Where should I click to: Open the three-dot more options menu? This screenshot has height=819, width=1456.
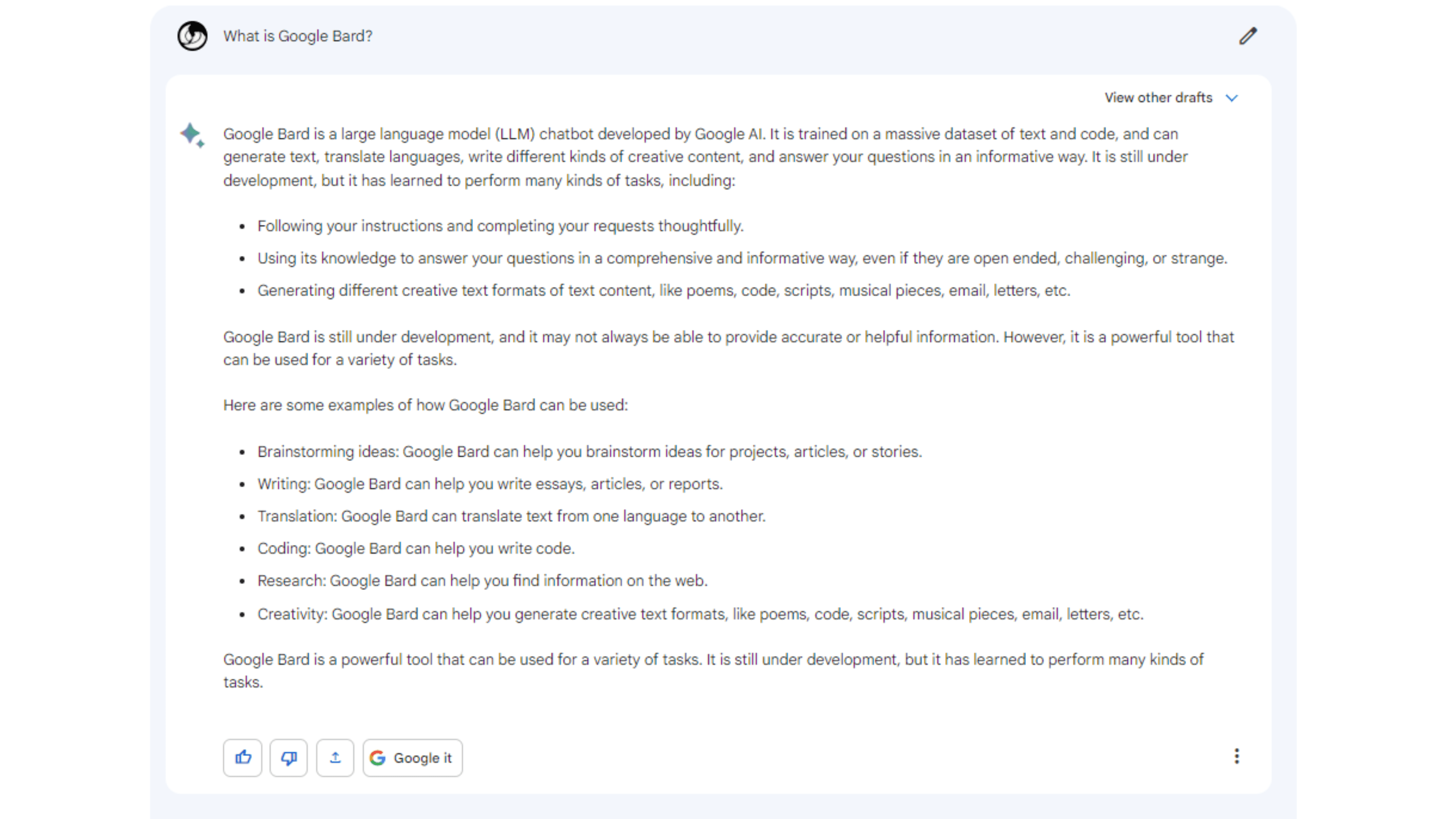1237,756
